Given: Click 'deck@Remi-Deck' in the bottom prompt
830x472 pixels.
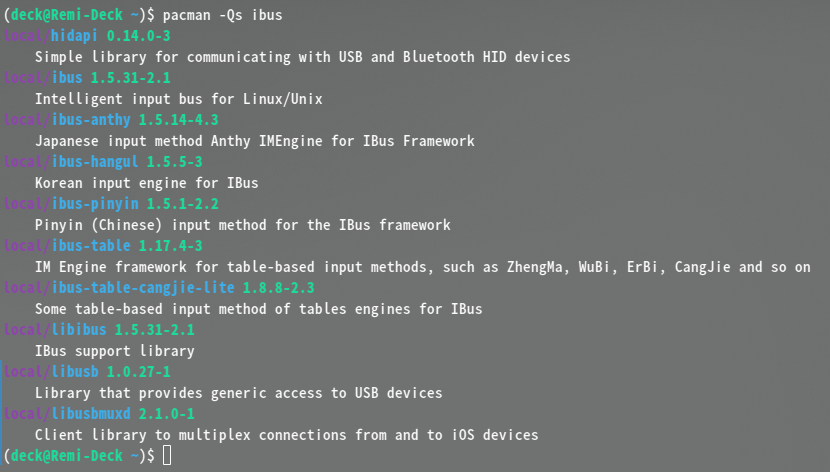Looking at the screenshot, I should point(67,456).
